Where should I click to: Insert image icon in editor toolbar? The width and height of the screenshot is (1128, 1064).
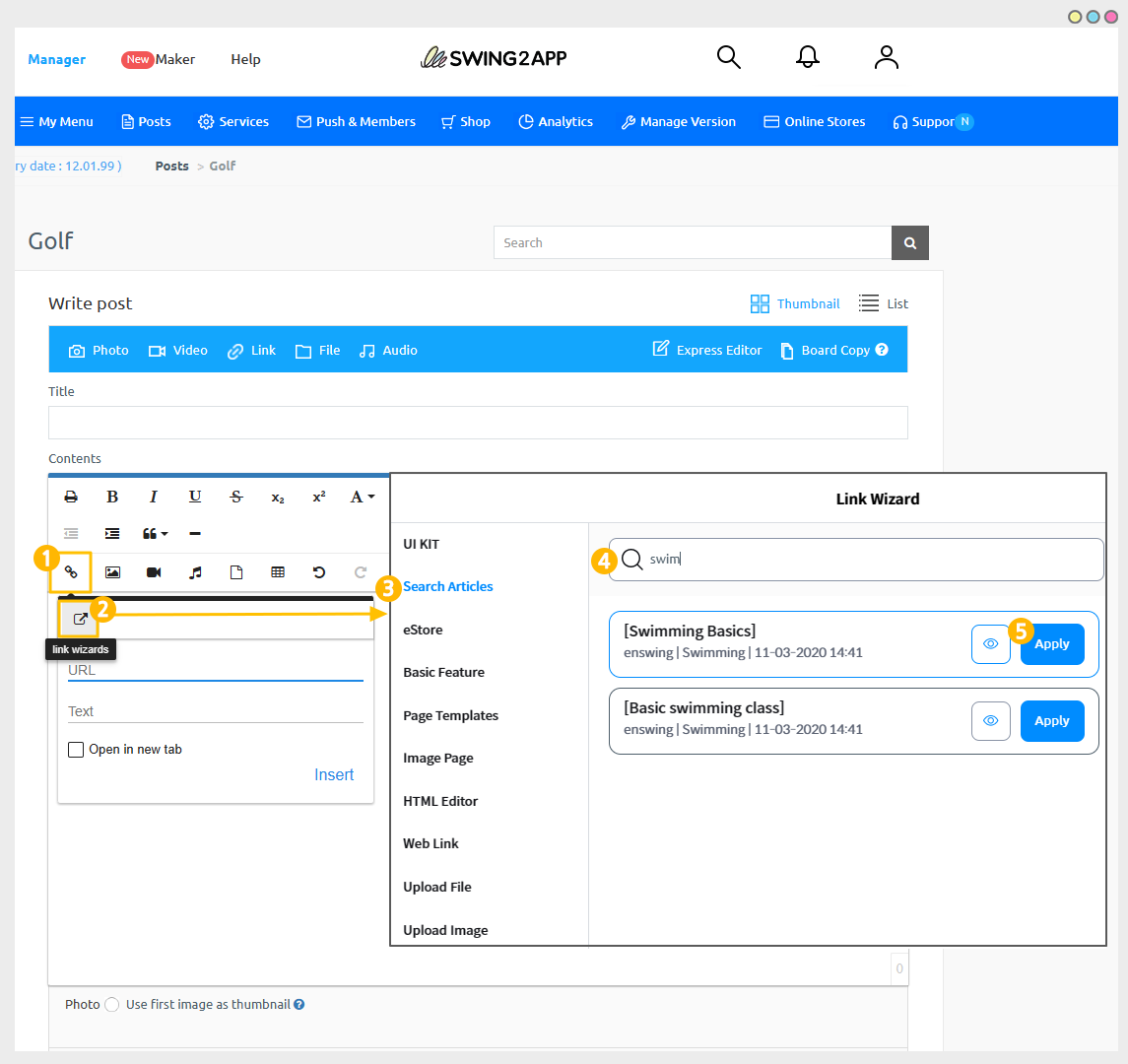(112, 572)
